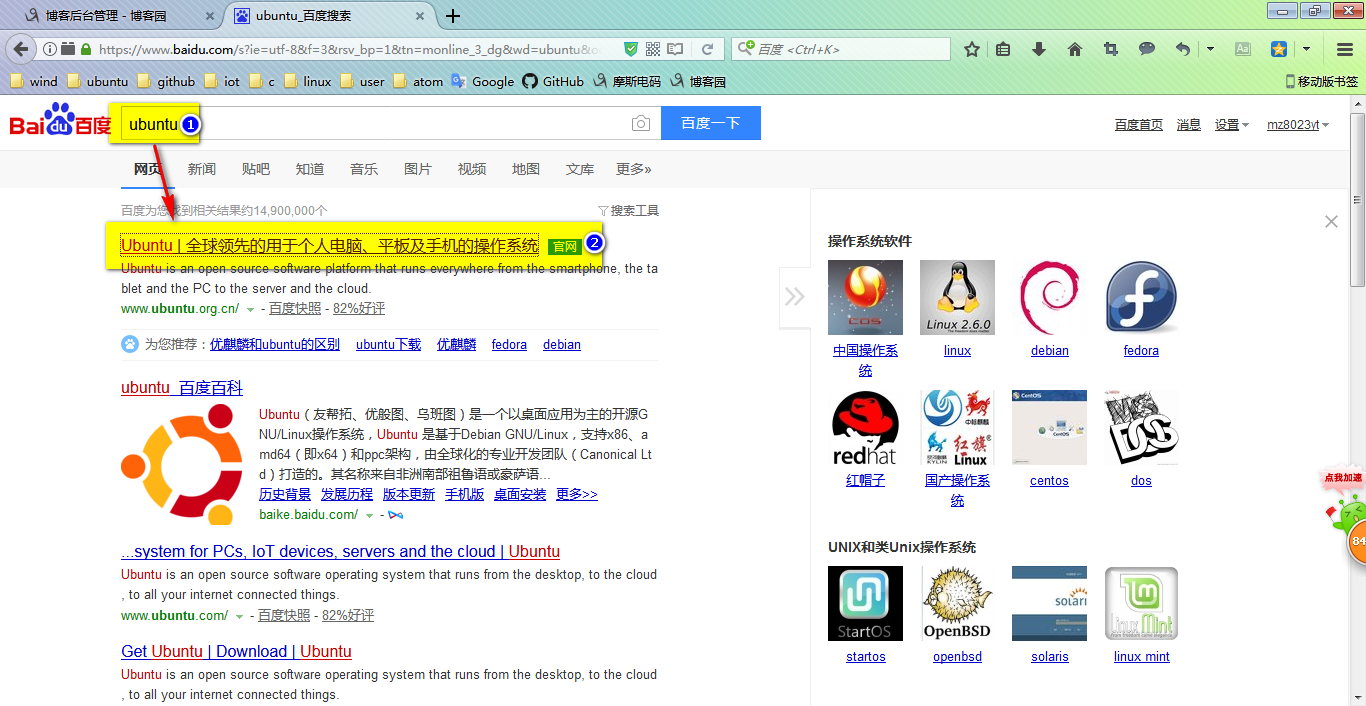
Task: Click the 消息 link
Action: pyautogui.click(x=1188, y=125)
